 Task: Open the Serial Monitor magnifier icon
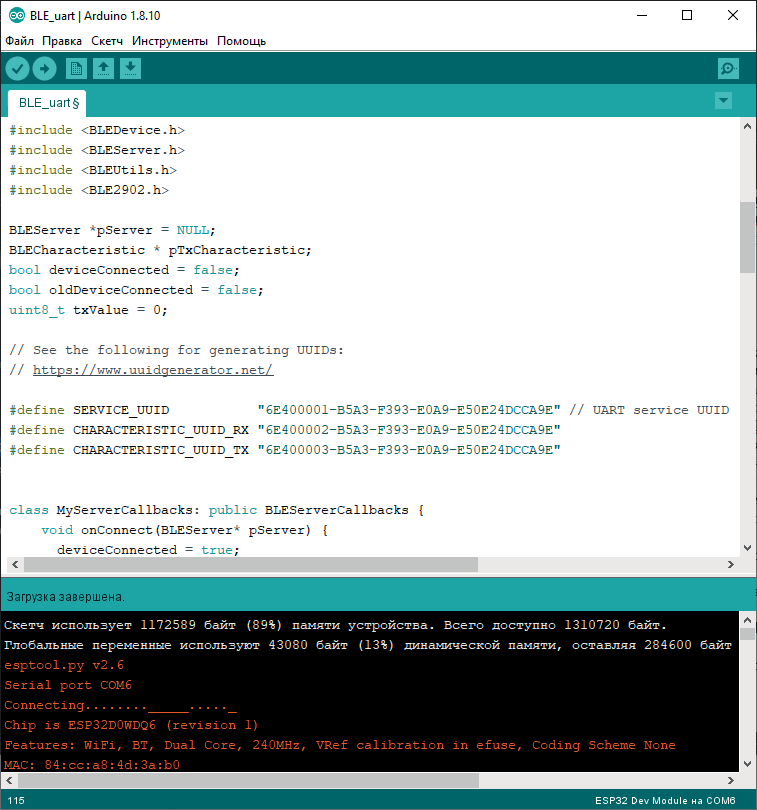[728, 68]
